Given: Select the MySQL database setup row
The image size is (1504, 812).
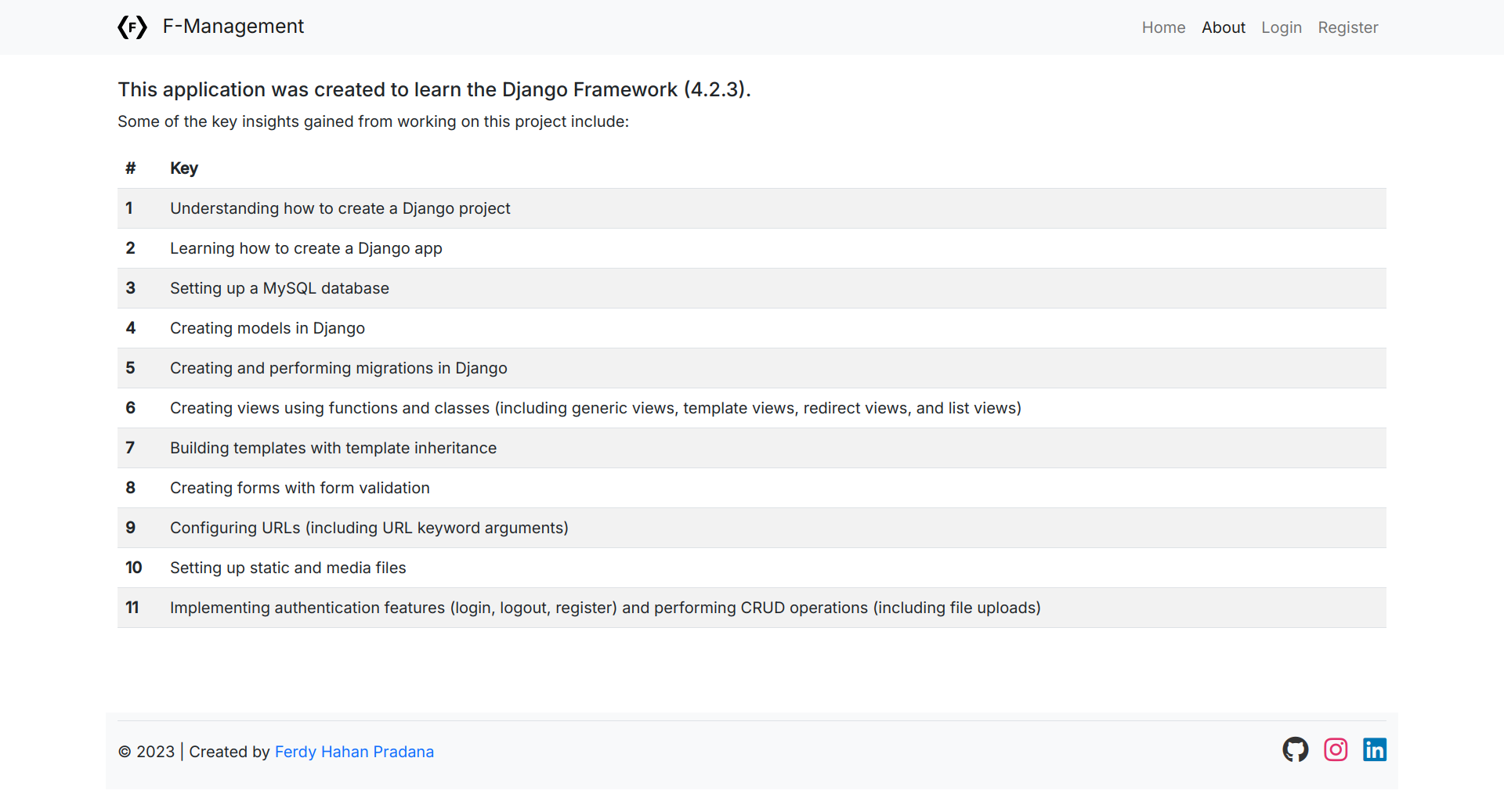Looking at the screenshot, I should click(280, 288).
